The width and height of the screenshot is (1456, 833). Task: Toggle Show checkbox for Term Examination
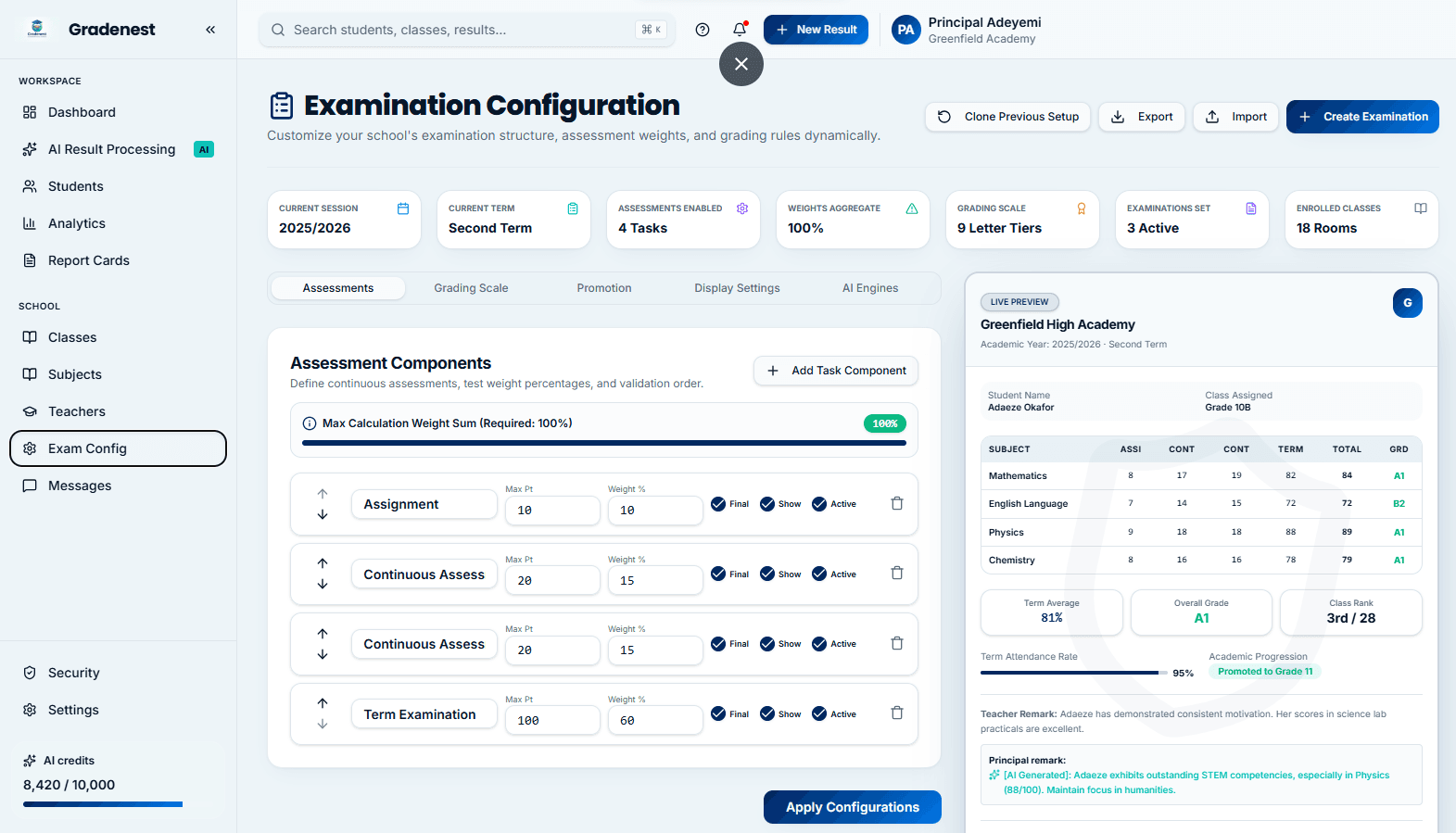tap(767, 713)
